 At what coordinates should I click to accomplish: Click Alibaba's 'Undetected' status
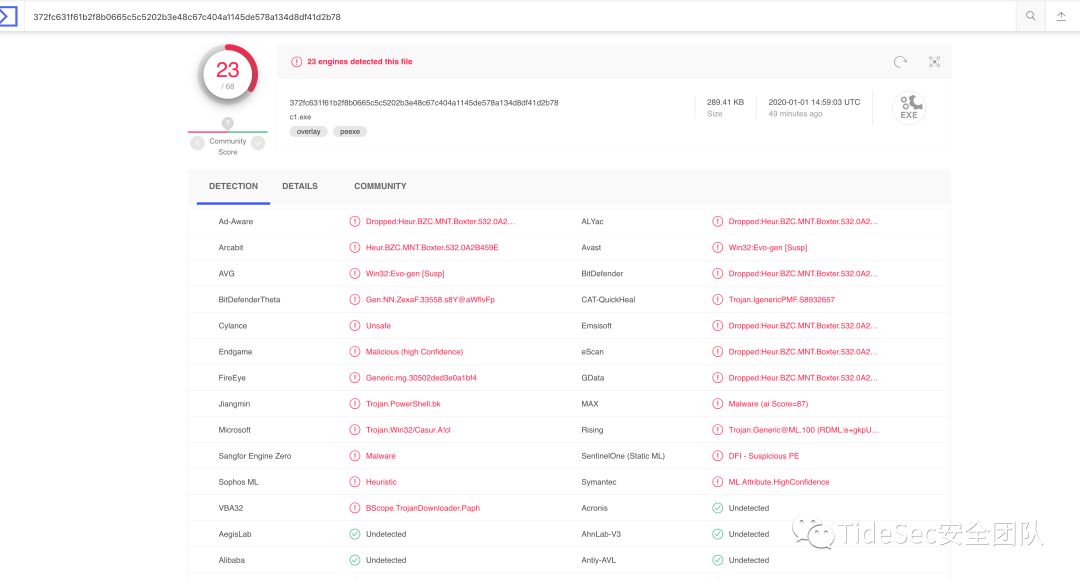click(386, 560)
